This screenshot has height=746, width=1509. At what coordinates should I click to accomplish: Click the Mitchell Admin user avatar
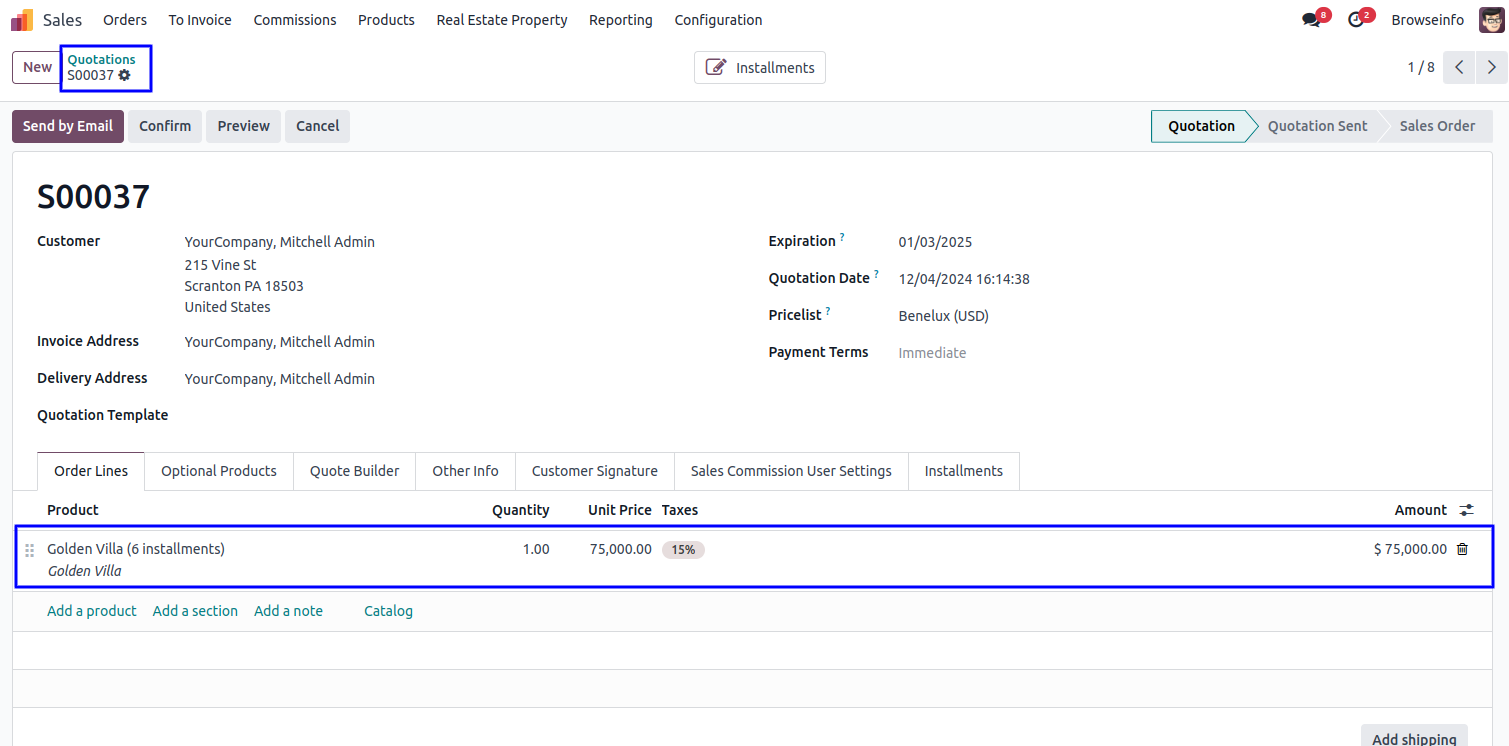[x=1491, y=20]
